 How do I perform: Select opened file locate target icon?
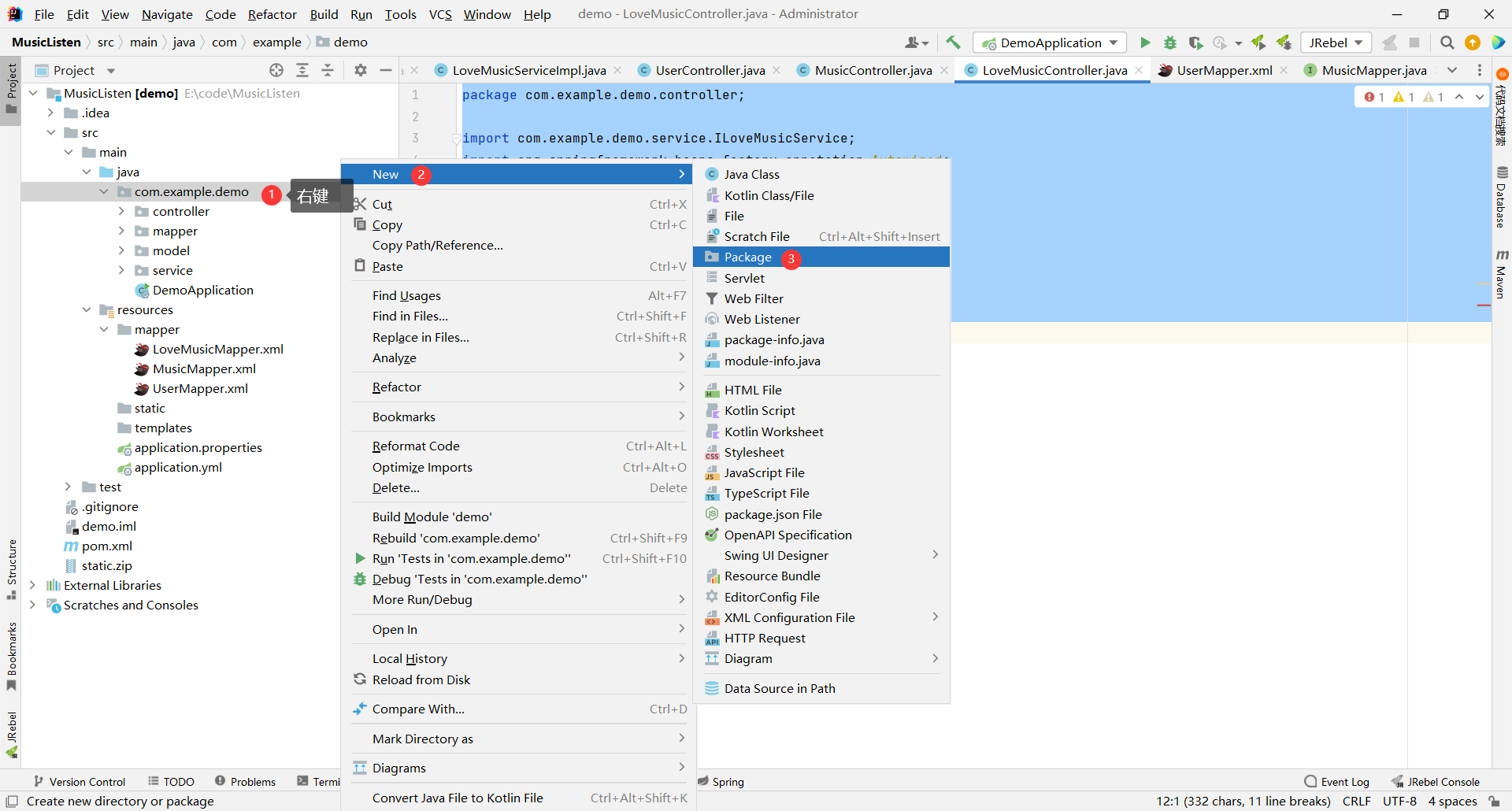click(x=276, y=70)
